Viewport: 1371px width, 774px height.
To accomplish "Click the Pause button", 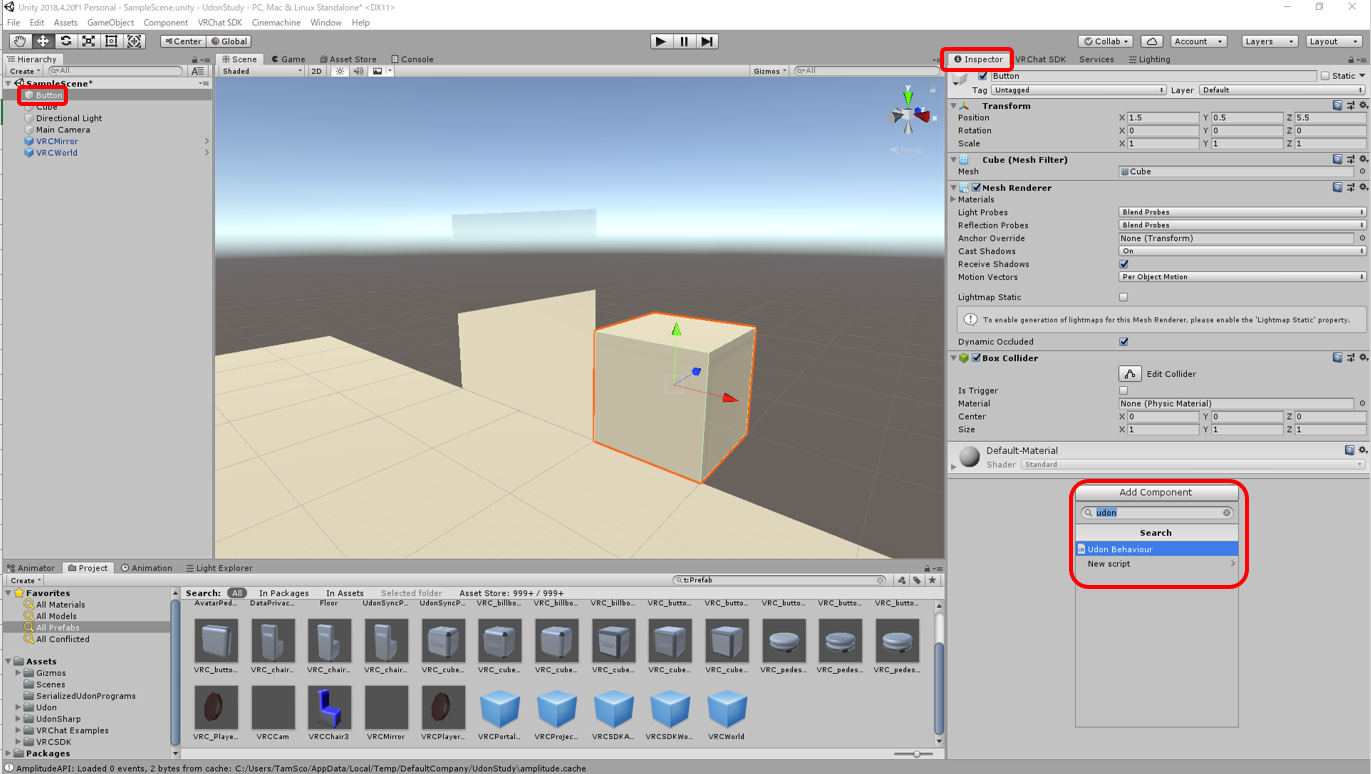I will [684, 41].
